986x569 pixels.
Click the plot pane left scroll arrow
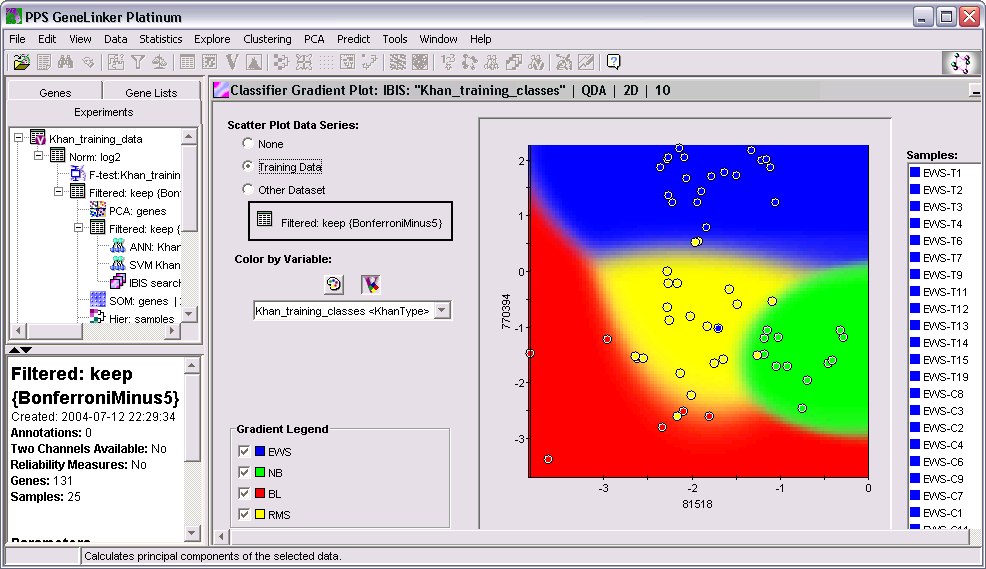click(221, 536)
